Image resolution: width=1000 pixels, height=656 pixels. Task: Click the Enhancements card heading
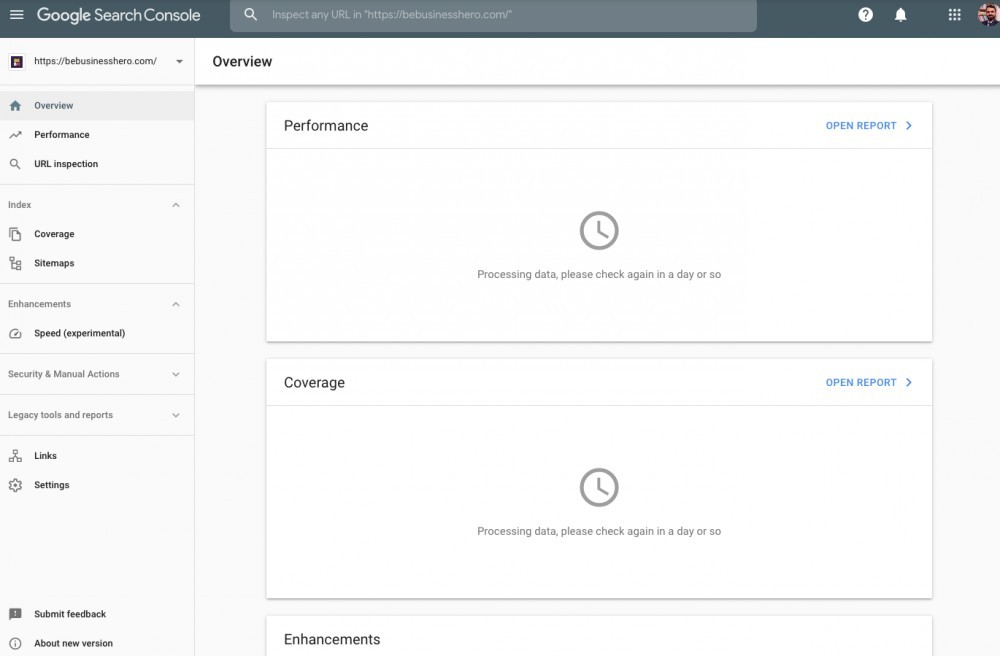tap(332, 639)
